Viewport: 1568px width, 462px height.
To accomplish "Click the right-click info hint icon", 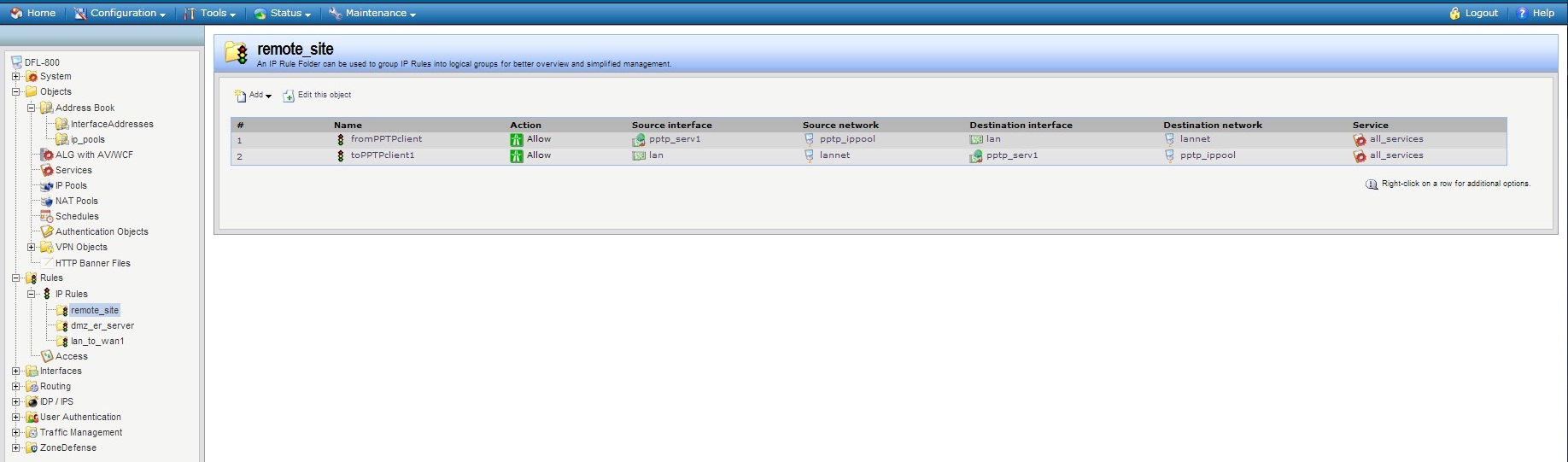I will coord(1372,184).
